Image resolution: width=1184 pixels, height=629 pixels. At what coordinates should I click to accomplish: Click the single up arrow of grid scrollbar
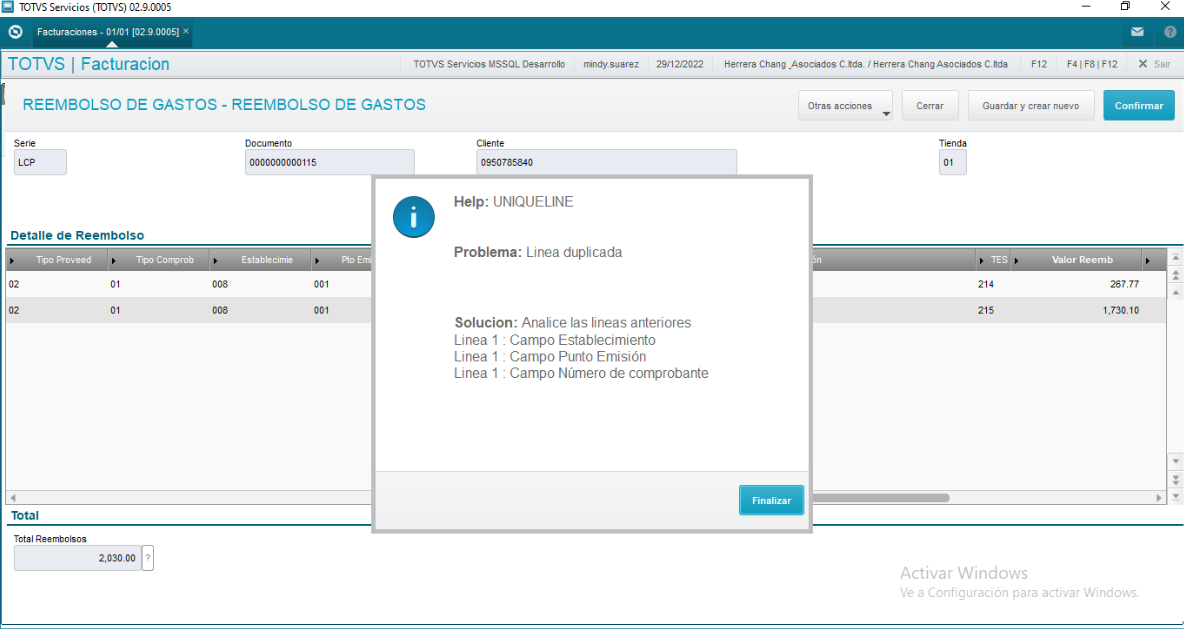[x=1175, y=292]
